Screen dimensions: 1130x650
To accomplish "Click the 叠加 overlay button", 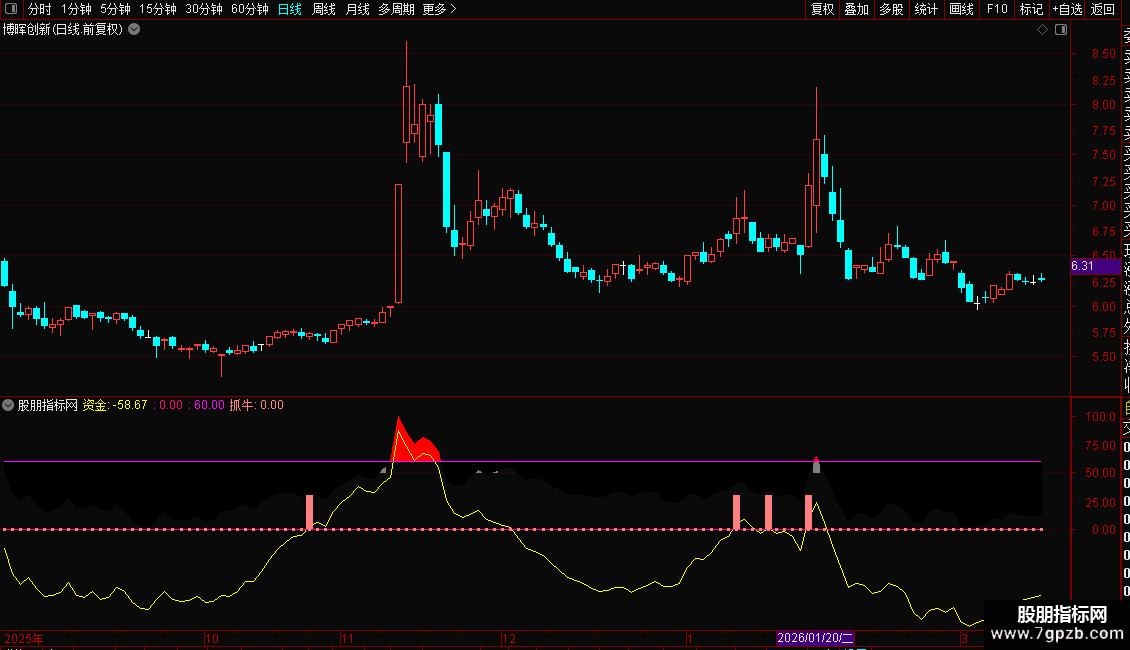I will click(x=857, y=9).
